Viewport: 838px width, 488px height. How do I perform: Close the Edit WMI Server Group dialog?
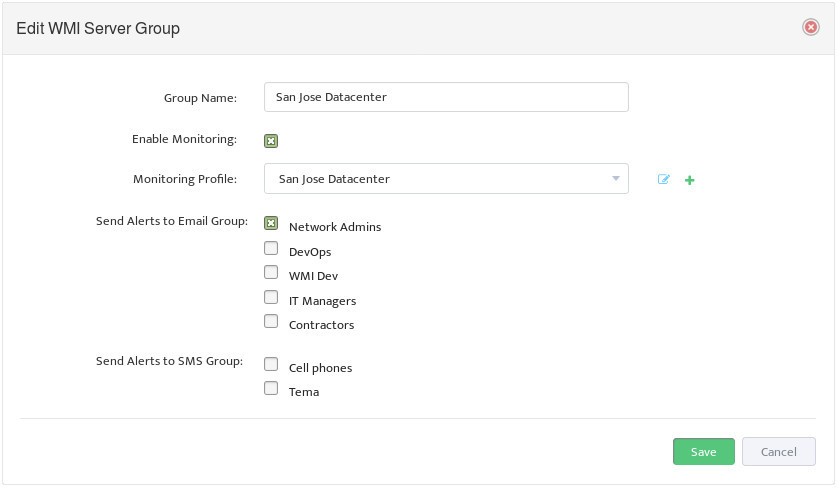(811, 27)
